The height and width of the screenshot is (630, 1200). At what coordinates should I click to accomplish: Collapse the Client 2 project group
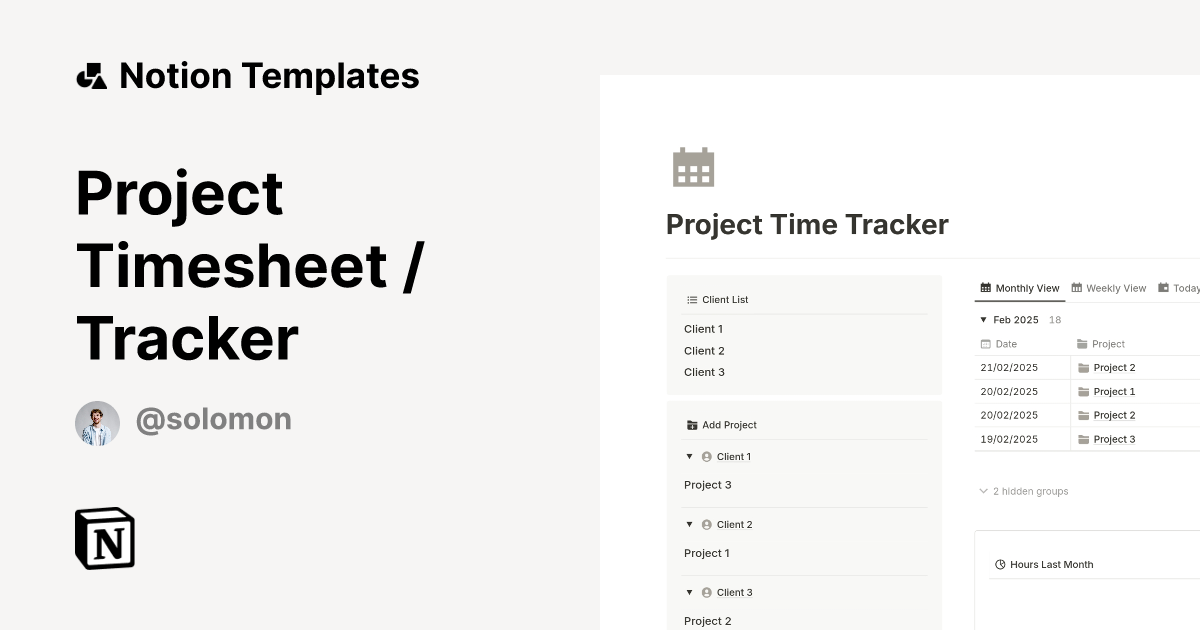point(689,524)
